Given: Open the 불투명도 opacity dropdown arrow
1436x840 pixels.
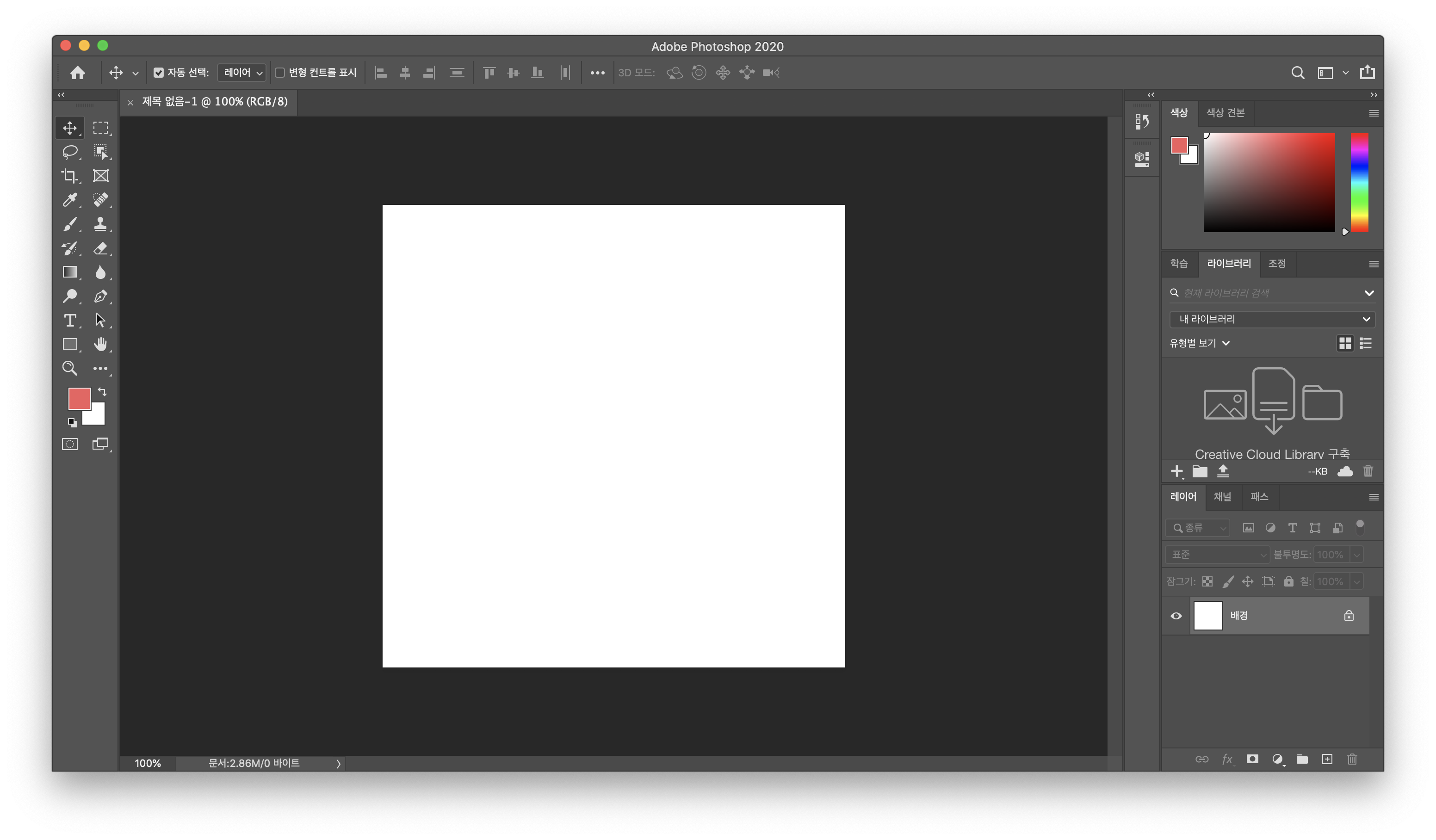Looking at the screenshot, I should click(1356, 555).
